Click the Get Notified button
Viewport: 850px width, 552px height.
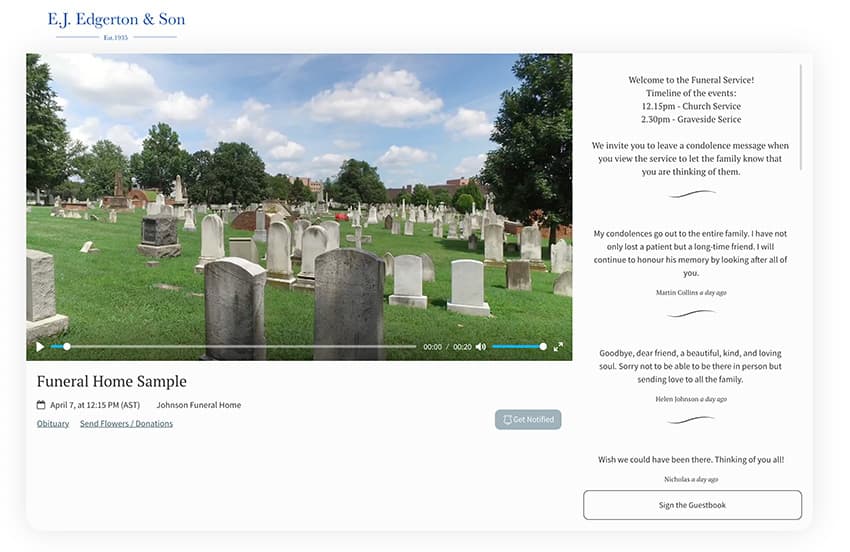tap(528, 420)
